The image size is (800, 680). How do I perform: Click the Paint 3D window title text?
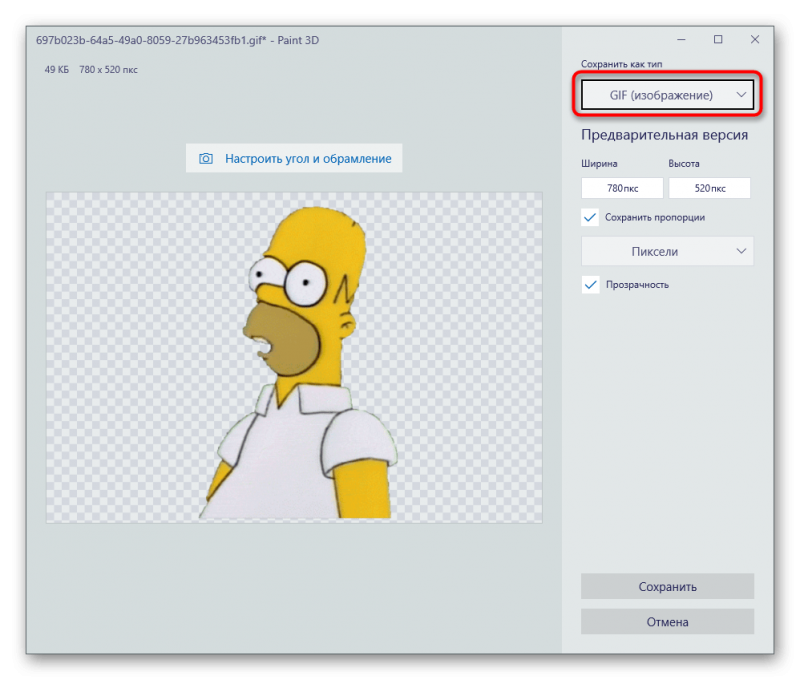point(177,40)
